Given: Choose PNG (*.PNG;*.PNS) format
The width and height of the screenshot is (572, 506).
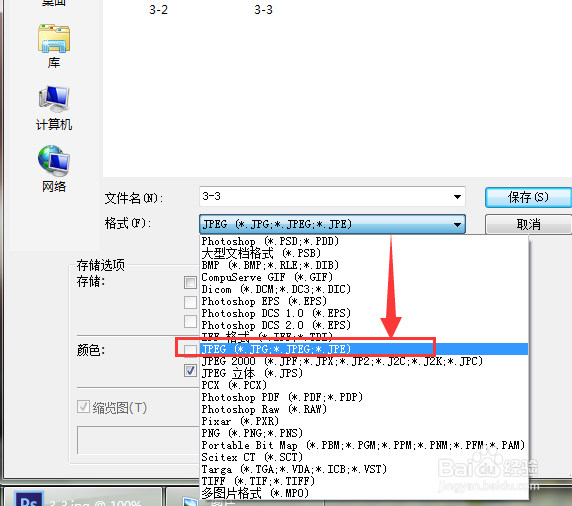Looking at the screenshot, I should [x=364, y=433].
